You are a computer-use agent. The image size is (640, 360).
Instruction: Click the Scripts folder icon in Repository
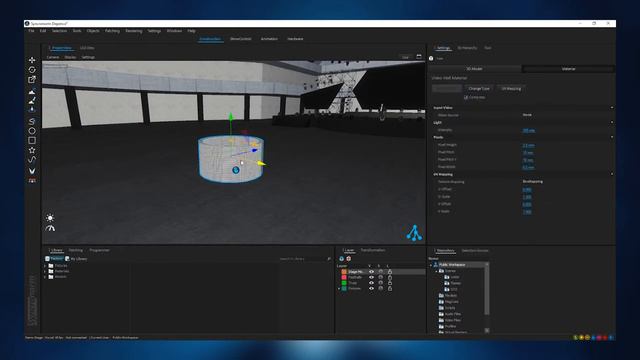click(x=441, y=308)
